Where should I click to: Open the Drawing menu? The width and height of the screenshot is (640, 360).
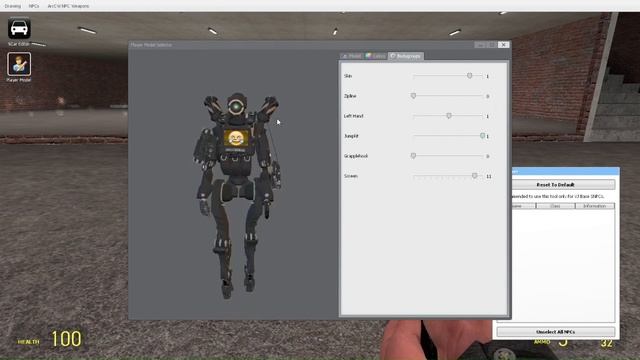pyautogui.click(x=13, y=6)
